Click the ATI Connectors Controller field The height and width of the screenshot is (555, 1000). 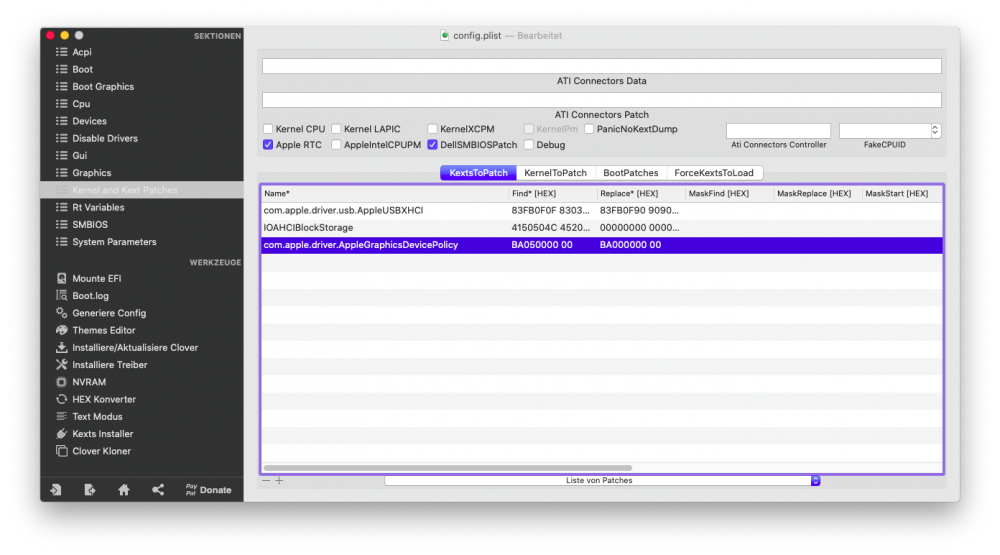pos(778,131)
